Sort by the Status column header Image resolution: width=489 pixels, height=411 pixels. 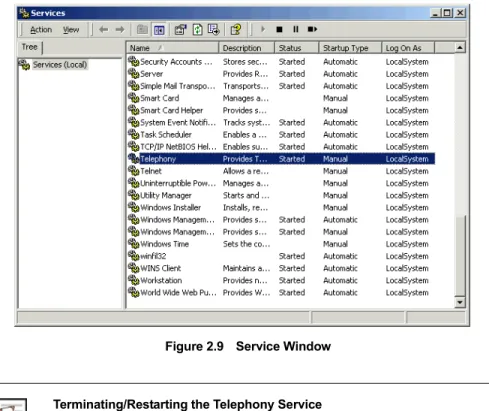click(x=297, y=48)
